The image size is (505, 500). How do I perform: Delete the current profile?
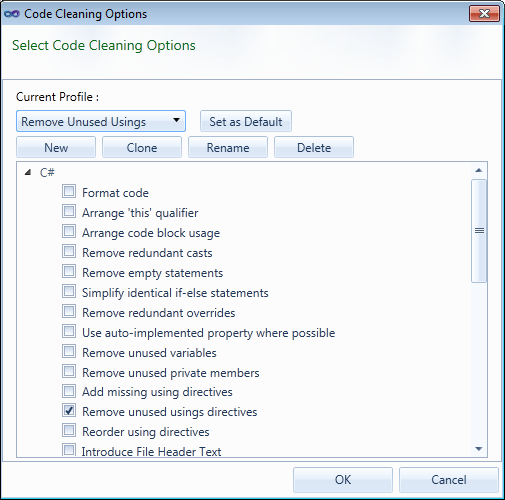tap(314, 147)
